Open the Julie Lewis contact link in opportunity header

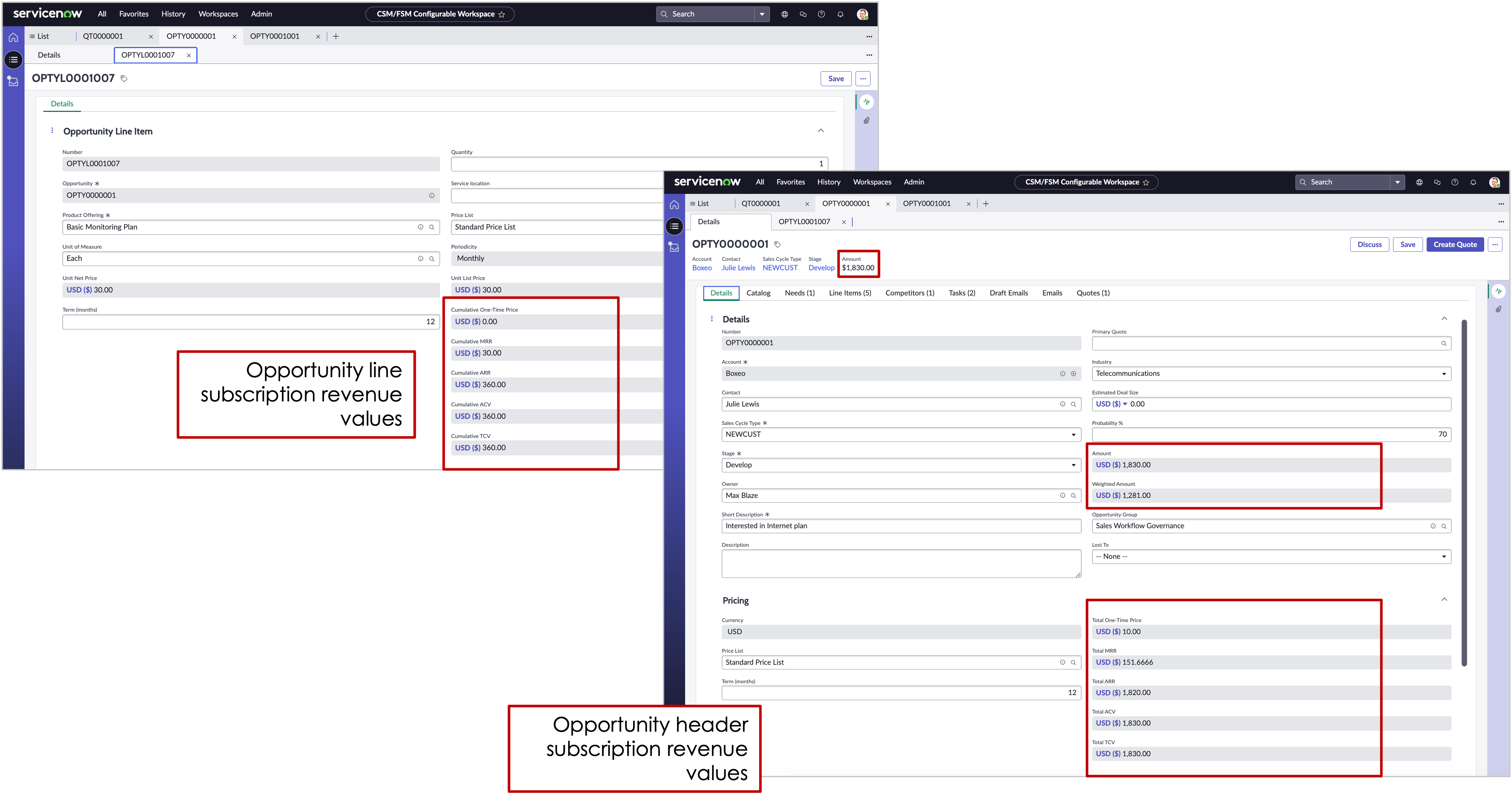738,268
